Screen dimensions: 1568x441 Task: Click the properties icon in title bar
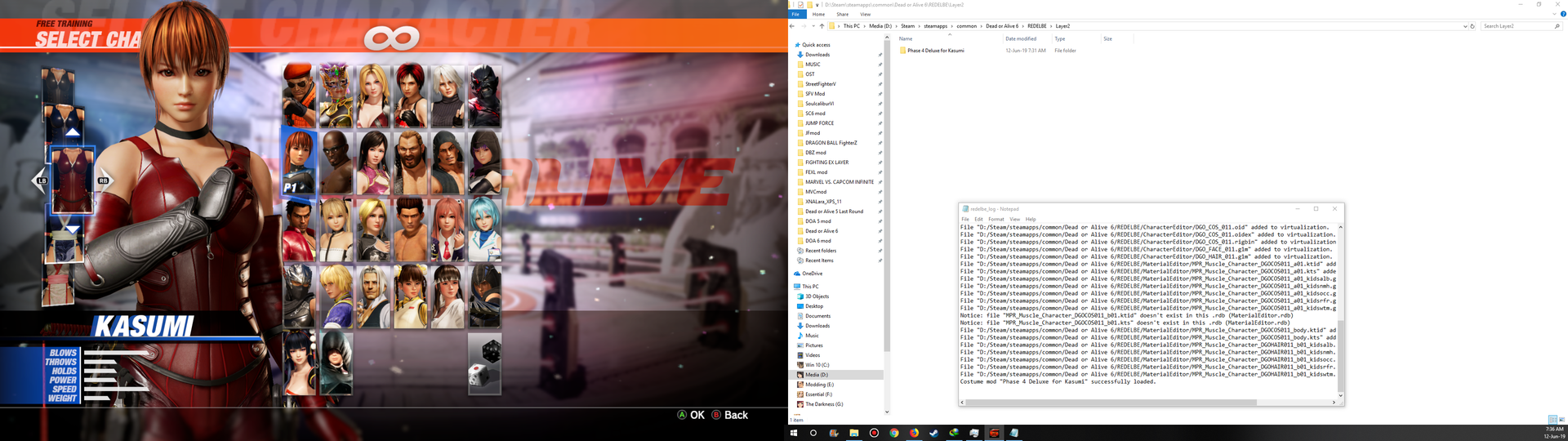coord(800,5)
